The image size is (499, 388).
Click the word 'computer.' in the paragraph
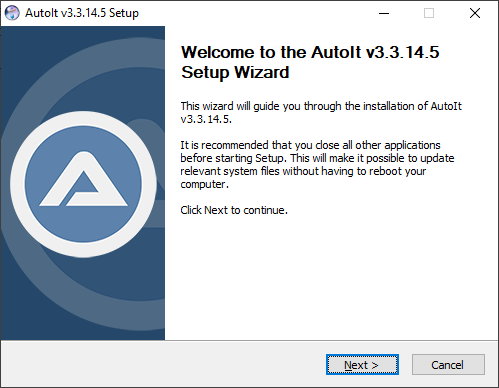205,184
